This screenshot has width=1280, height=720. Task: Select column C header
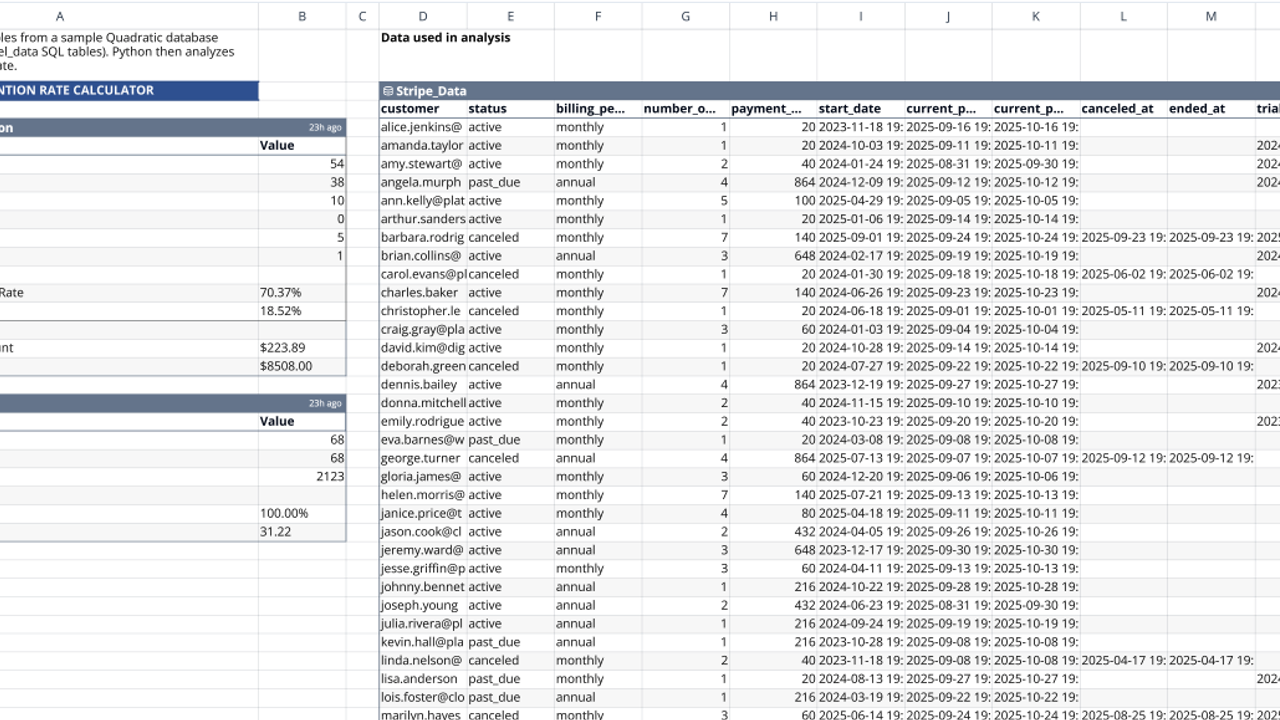pos(363,16)
